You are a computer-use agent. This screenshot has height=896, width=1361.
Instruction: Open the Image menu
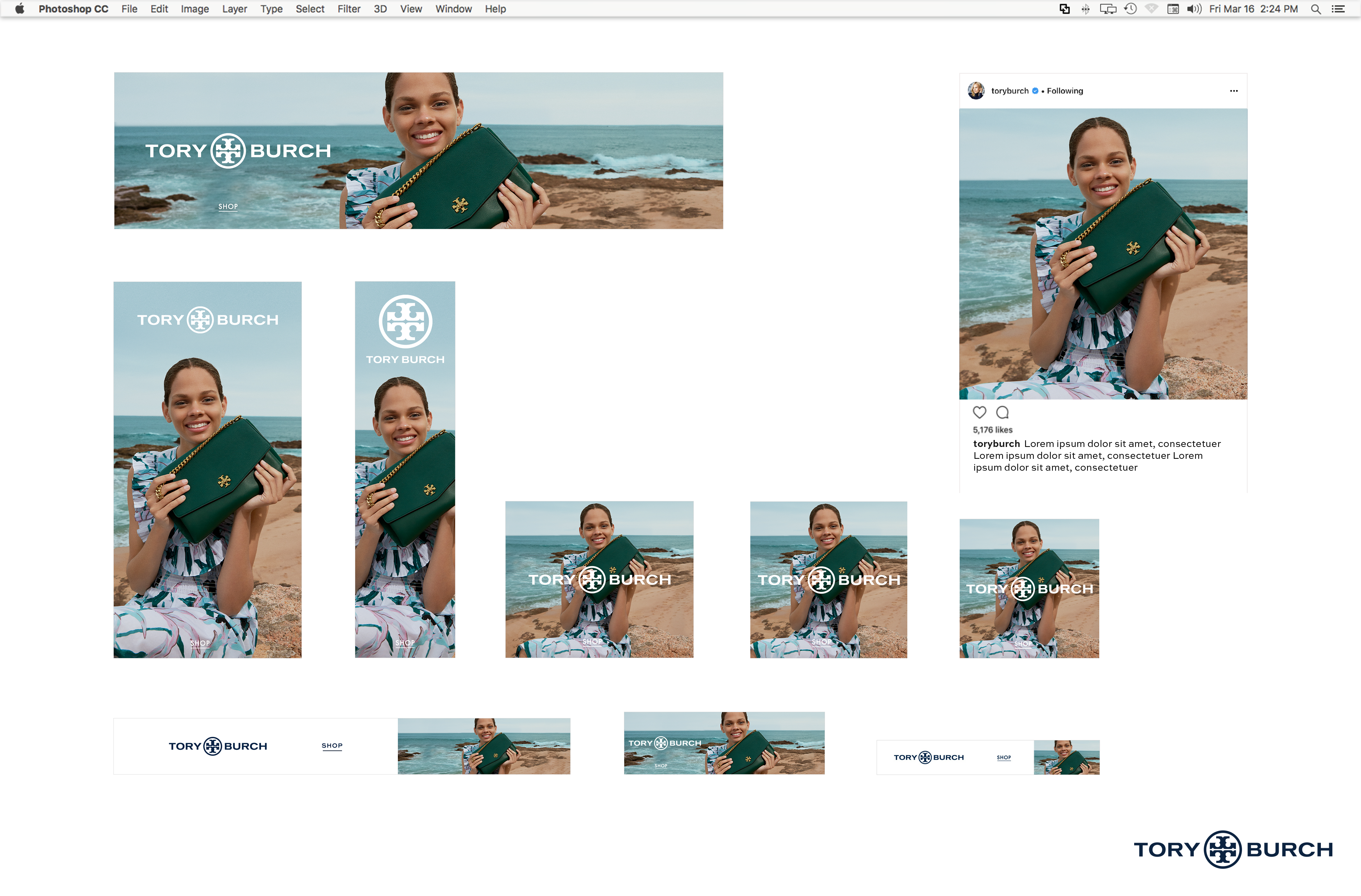(195, 9)
